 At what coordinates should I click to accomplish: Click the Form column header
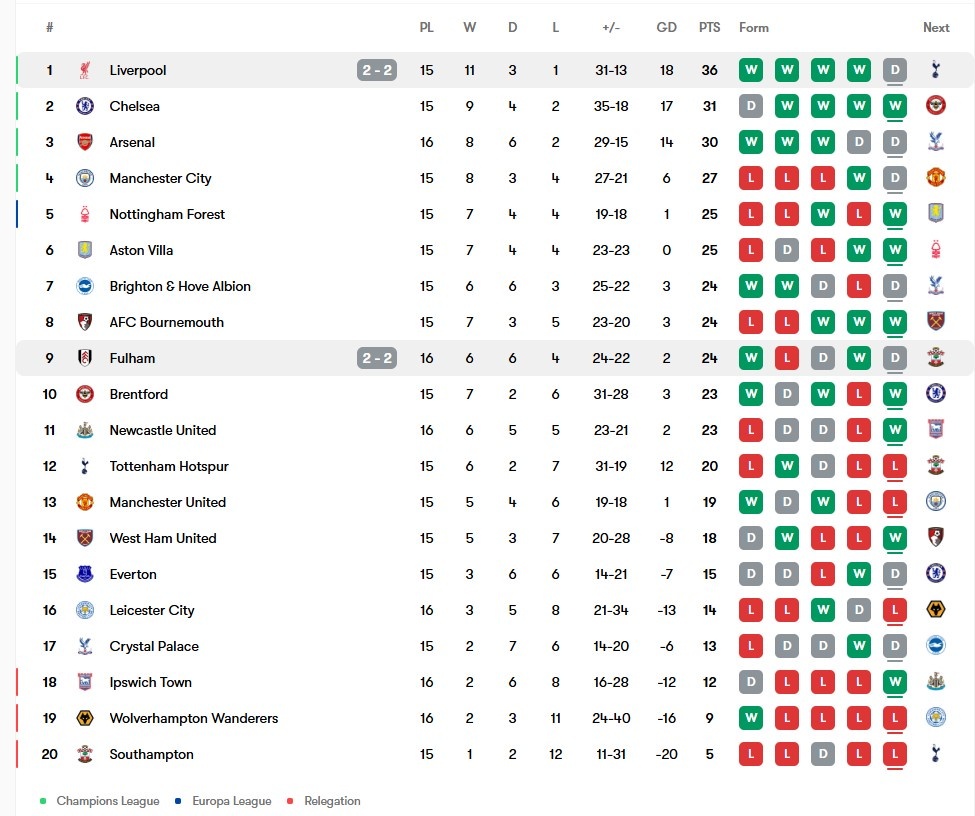(x=754, y=27)
